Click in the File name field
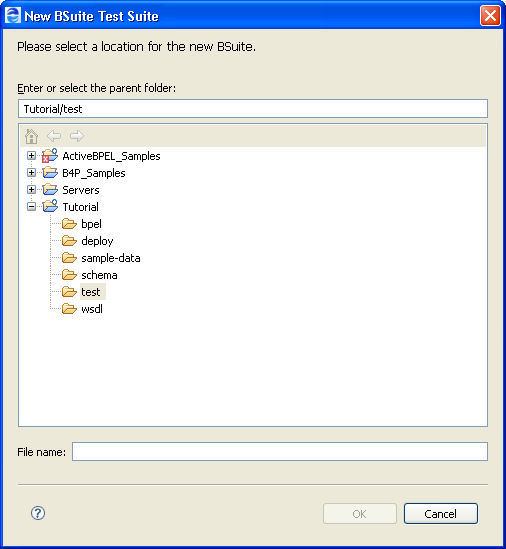Image resolution: width=506 pixels, height=549 pixels. [280, 452]
